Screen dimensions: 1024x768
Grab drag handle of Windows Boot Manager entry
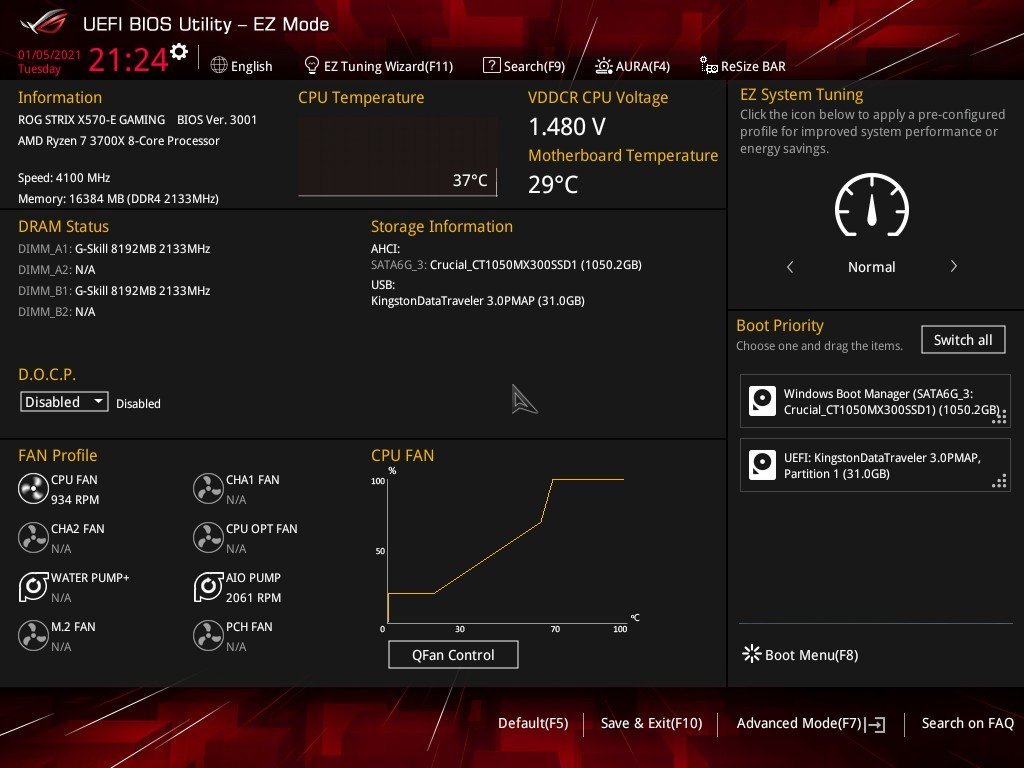click(999, 417)
